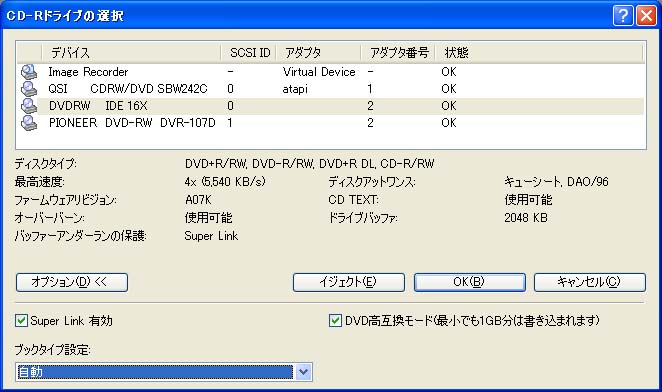Toggle the DVD高互換モード checkbox
The height and width of the screenshot is (392, 662).
point(335,321)
